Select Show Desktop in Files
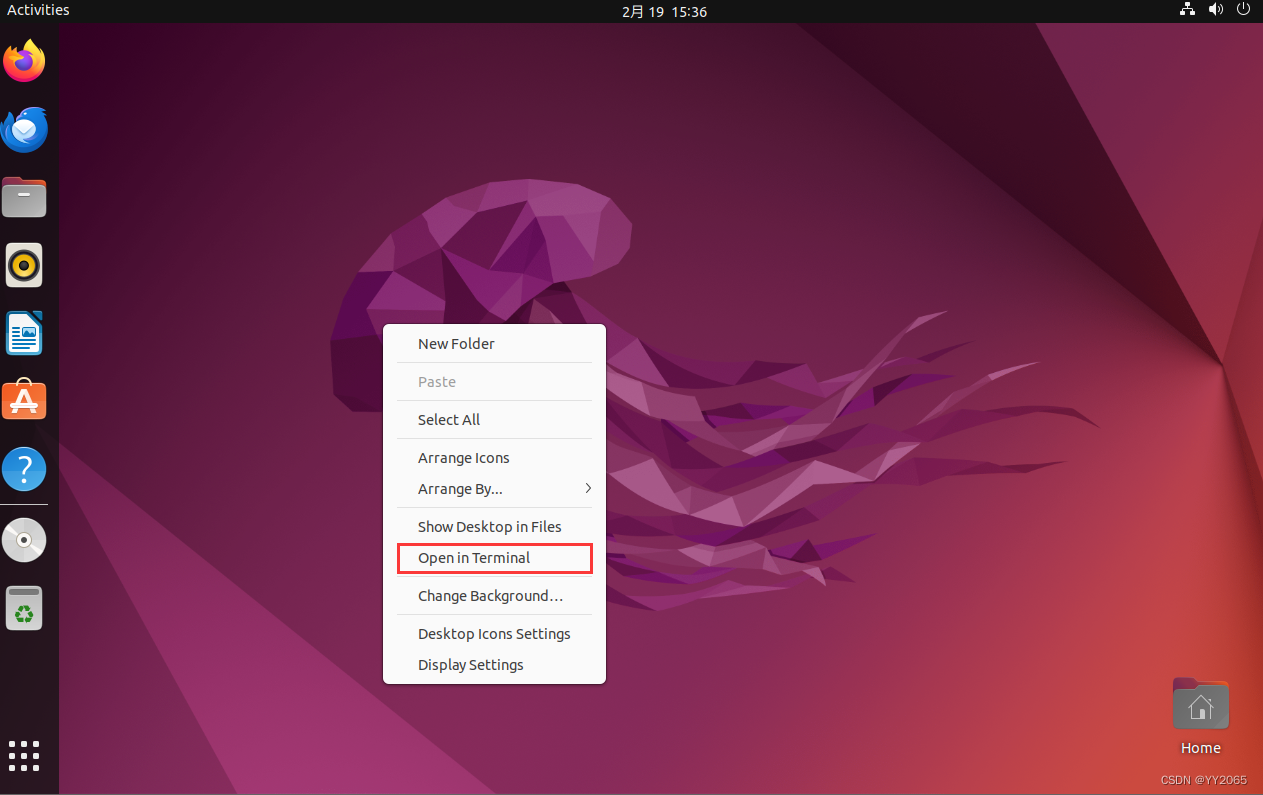The image size is (1263, 795). click(495, 527)
